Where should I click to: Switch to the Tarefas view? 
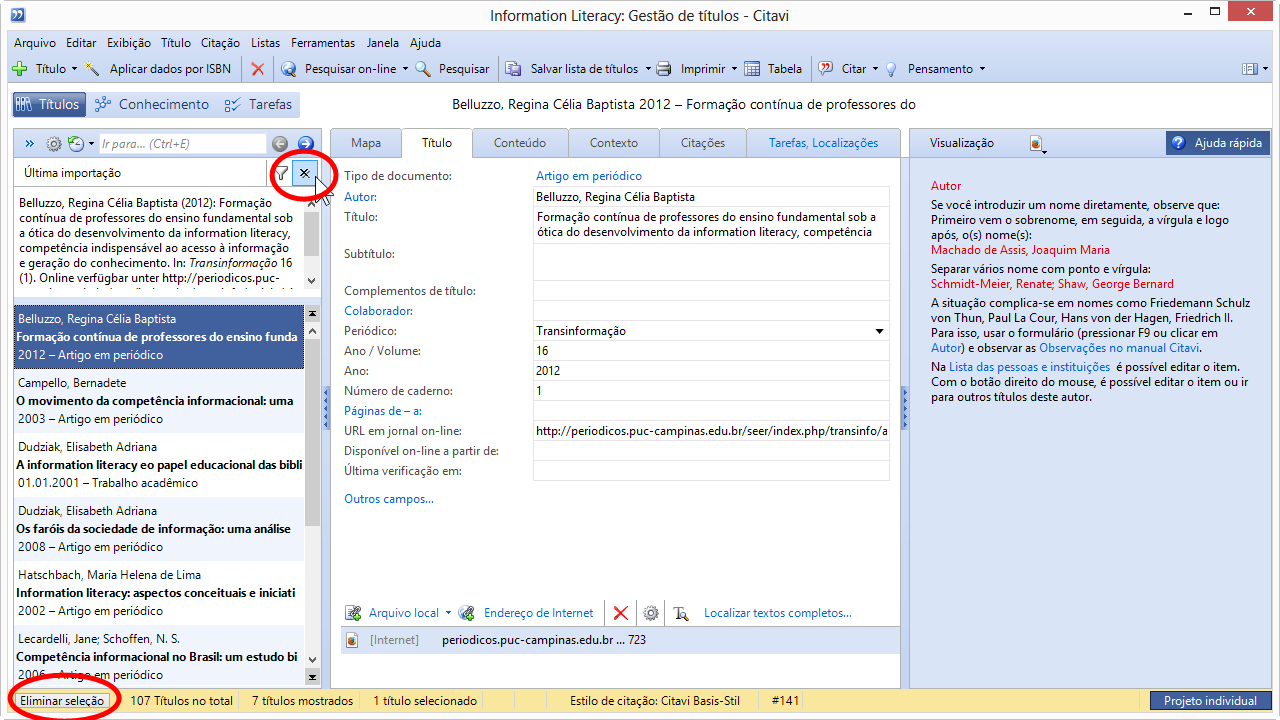pyautogui.click(x=259, y=105)
